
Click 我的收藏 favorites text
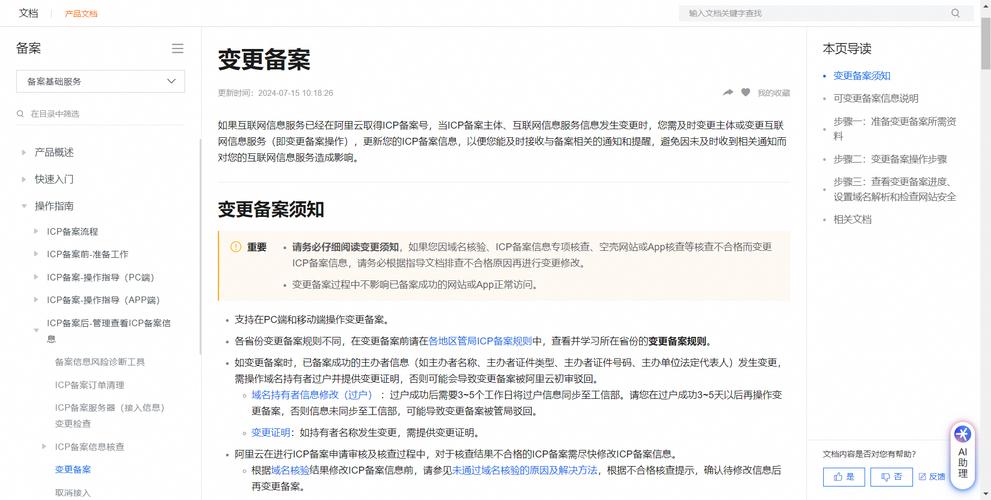774,93
